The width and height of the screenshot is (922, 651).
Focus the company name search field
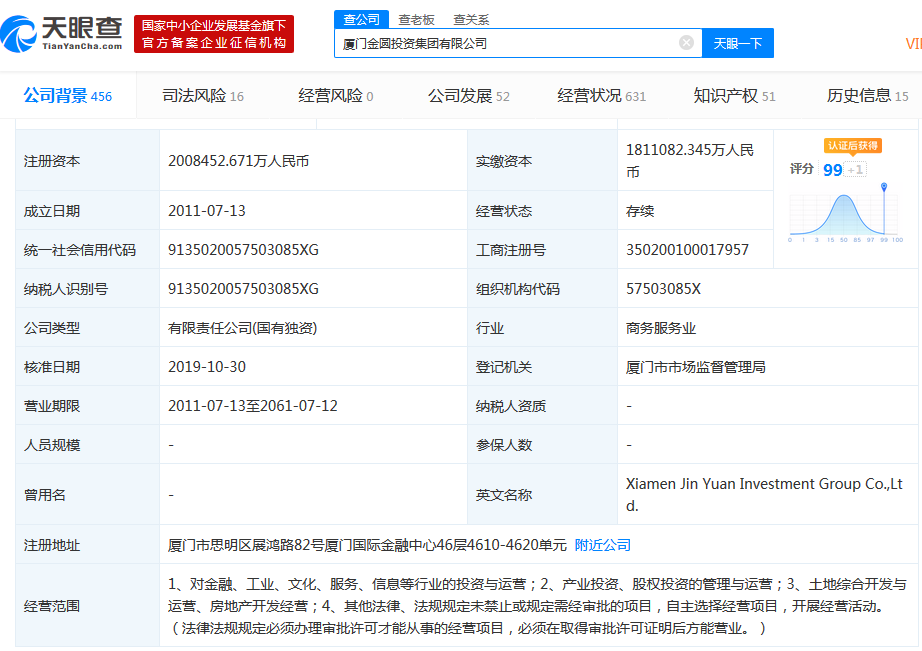(x=505, y=43)
